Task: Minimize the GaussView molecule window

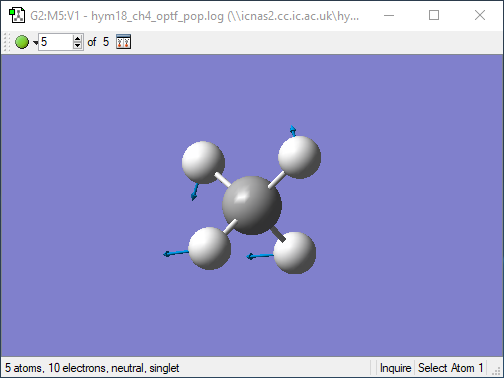Action: pyautogui.click(x=389, y=15)
